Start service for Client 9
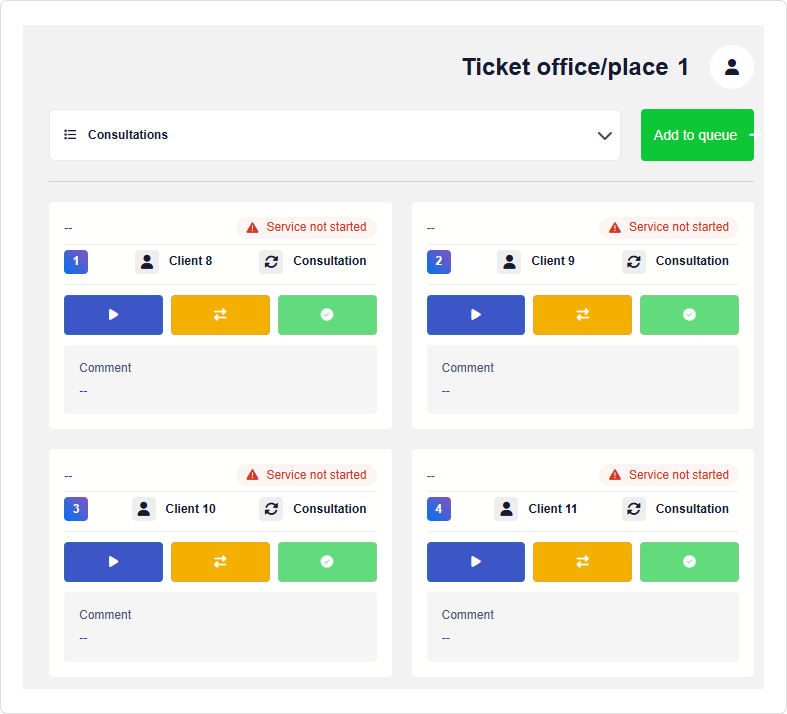Viewport: 787px width, 714px height. pos(476,315)
